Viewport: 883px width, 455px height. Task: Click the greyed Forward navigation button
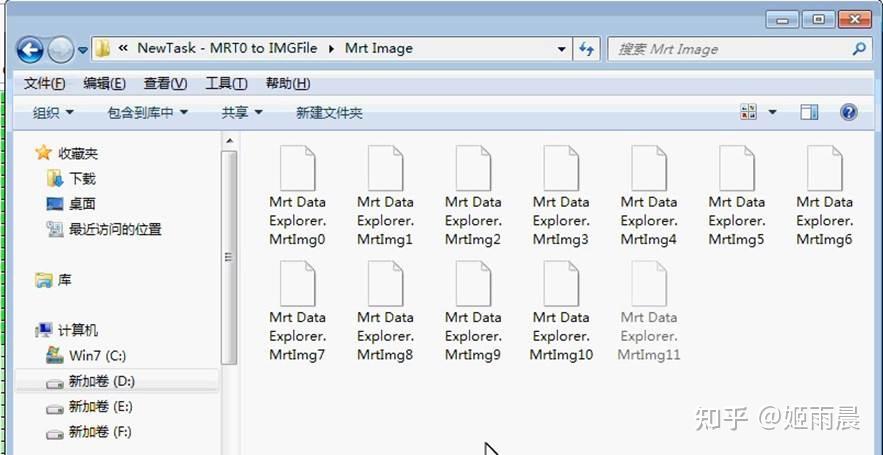coord(60,50)
